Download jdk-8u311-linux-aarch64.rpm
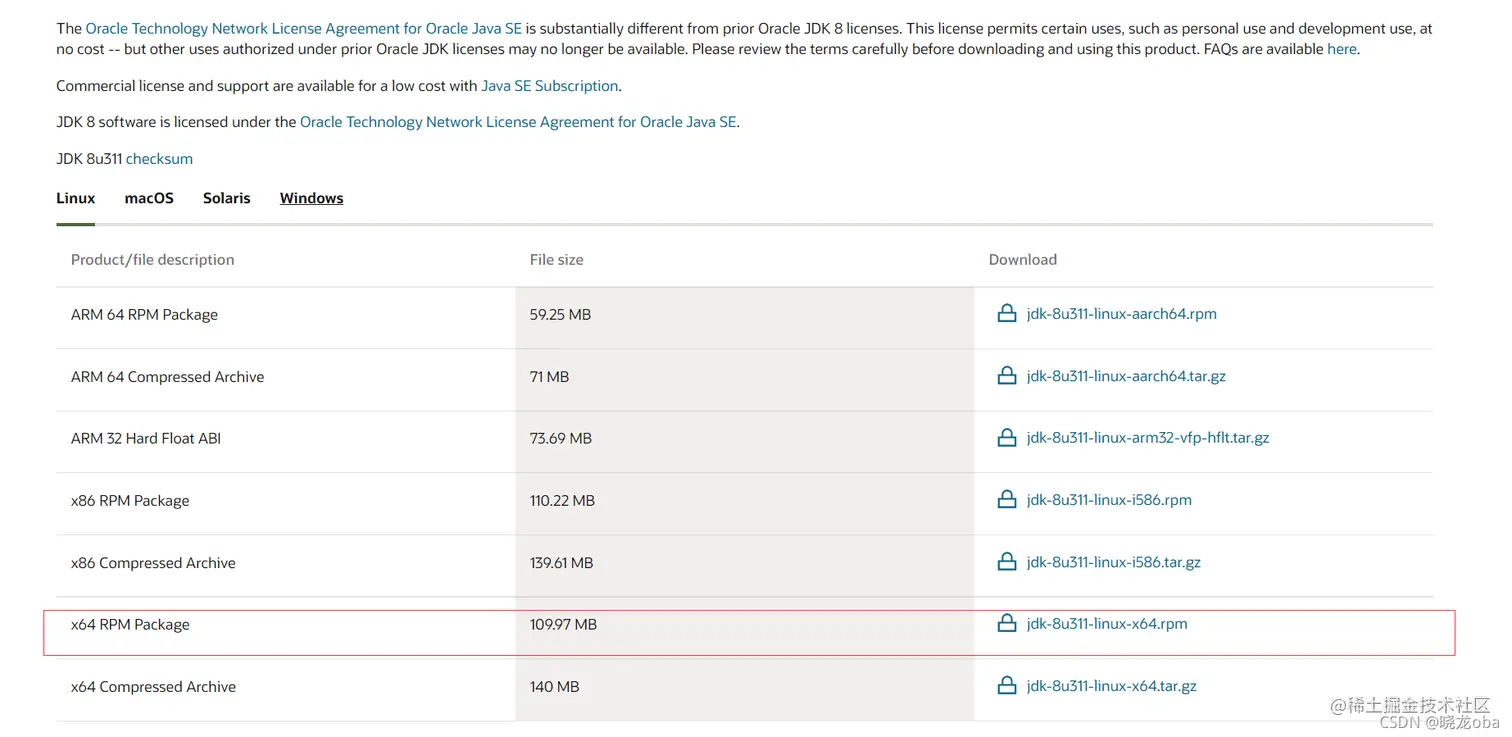 point(1122,314)
